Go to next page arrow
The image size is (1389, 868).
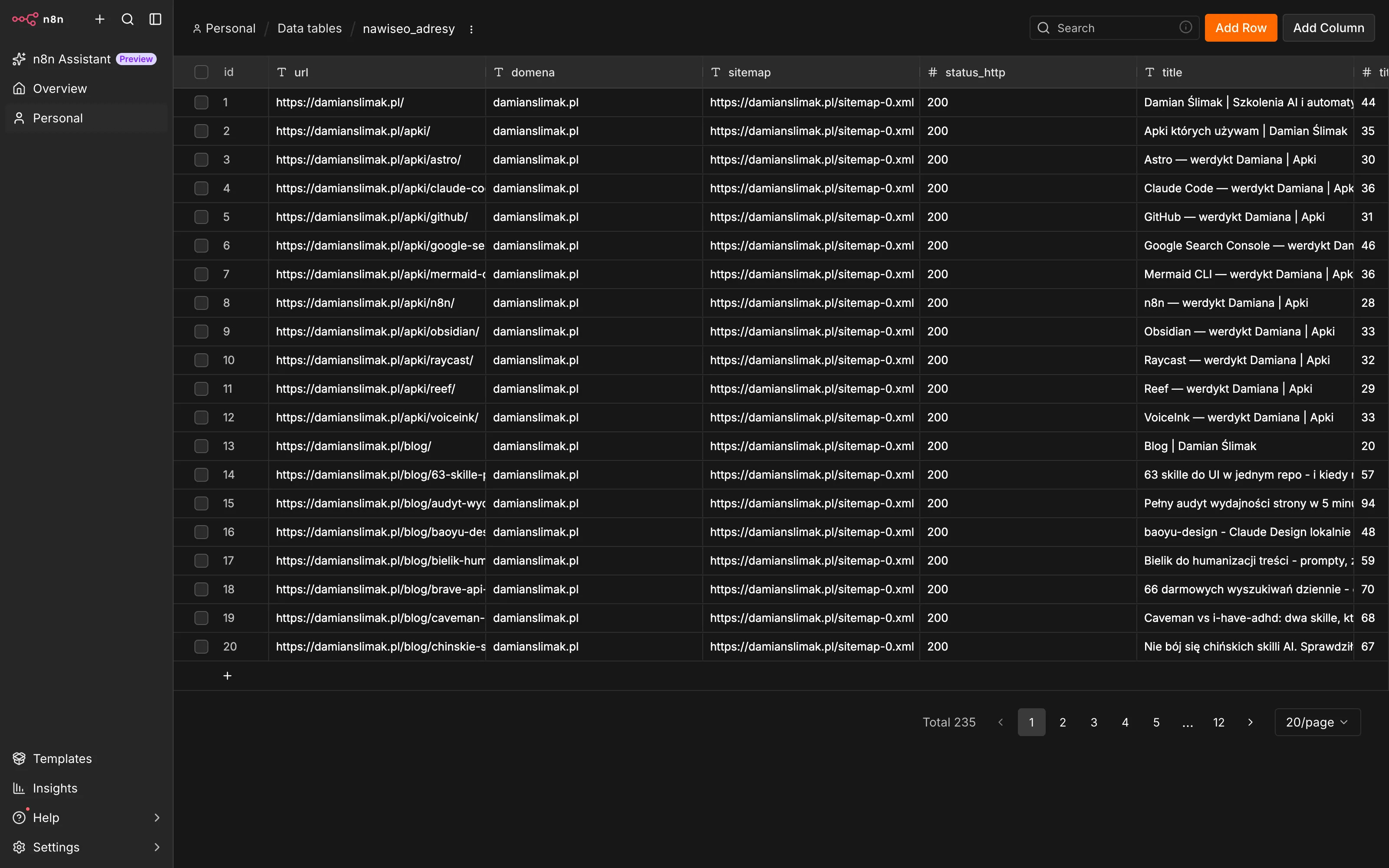(x=1250, y=722)
